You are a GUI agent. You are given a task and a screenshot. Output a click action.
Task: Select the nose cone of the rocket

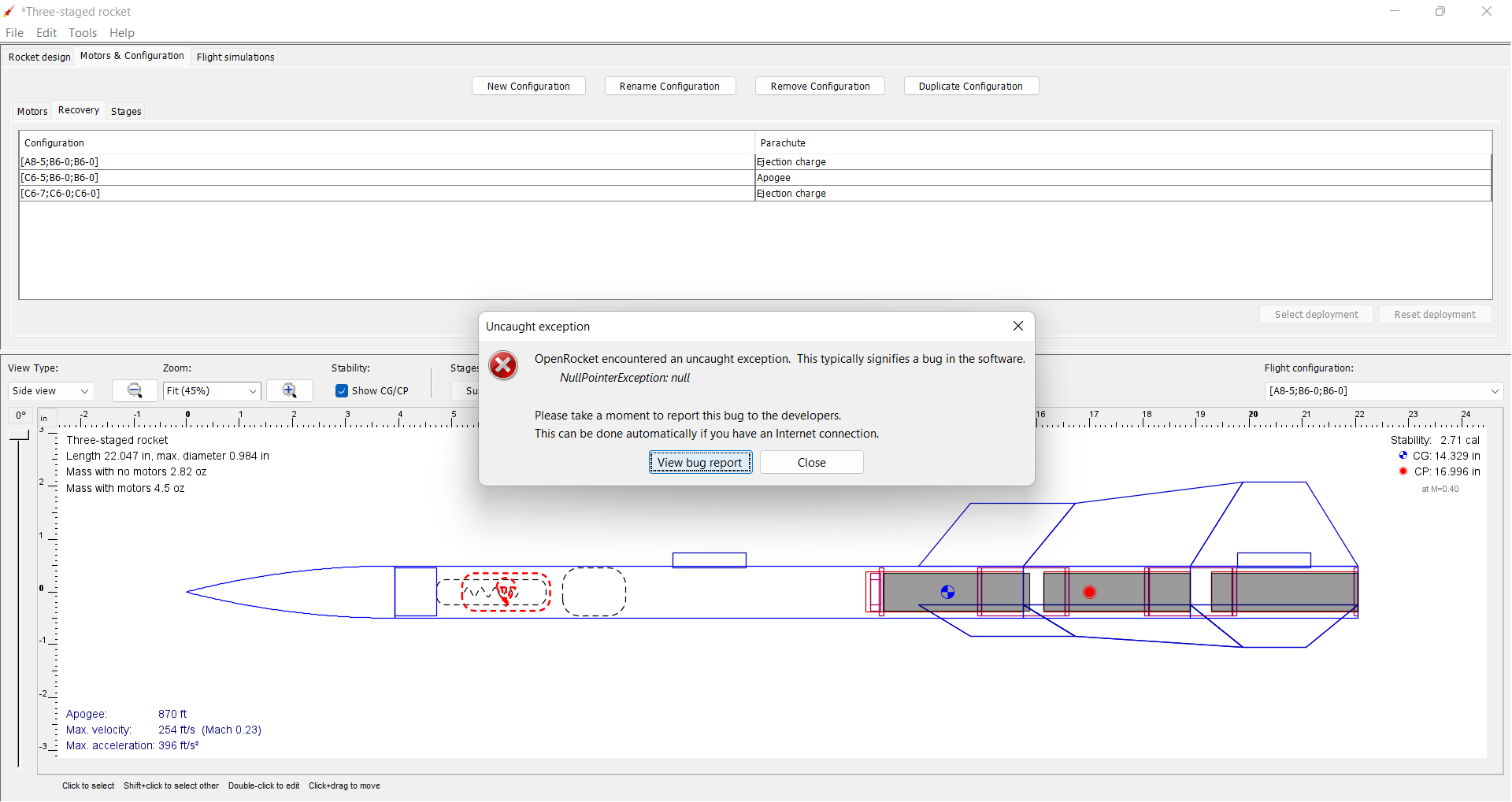(x=290, y=592)
